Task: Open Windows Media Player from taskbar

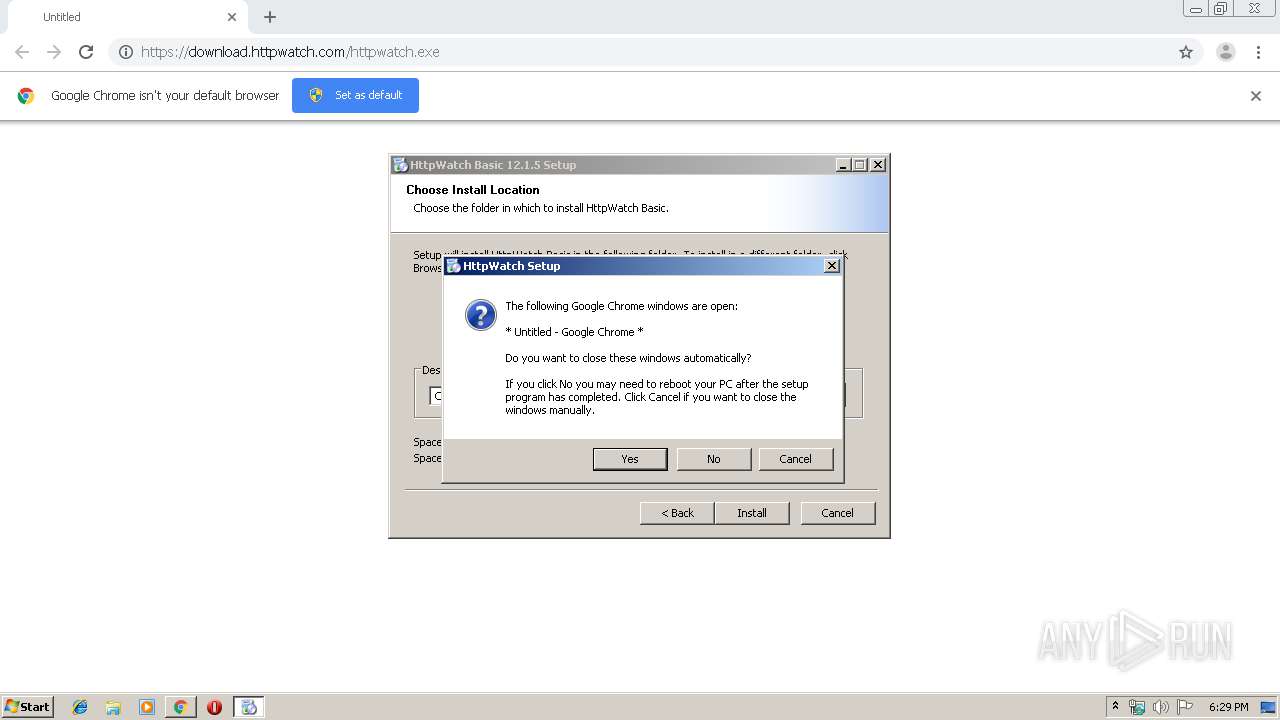Action: click(147, 707)
